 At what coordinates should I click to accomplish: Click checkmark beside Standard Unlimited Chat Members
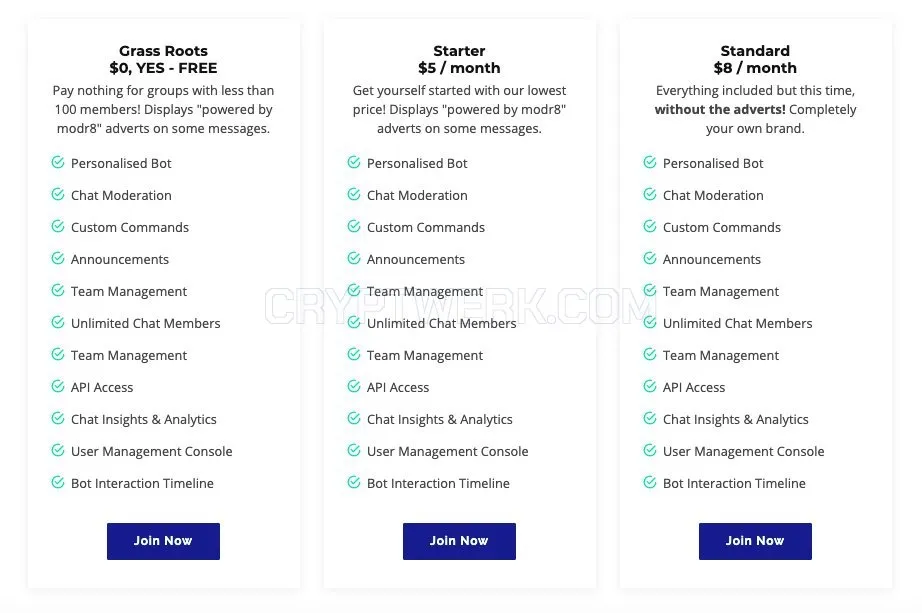tap(650, 322)
